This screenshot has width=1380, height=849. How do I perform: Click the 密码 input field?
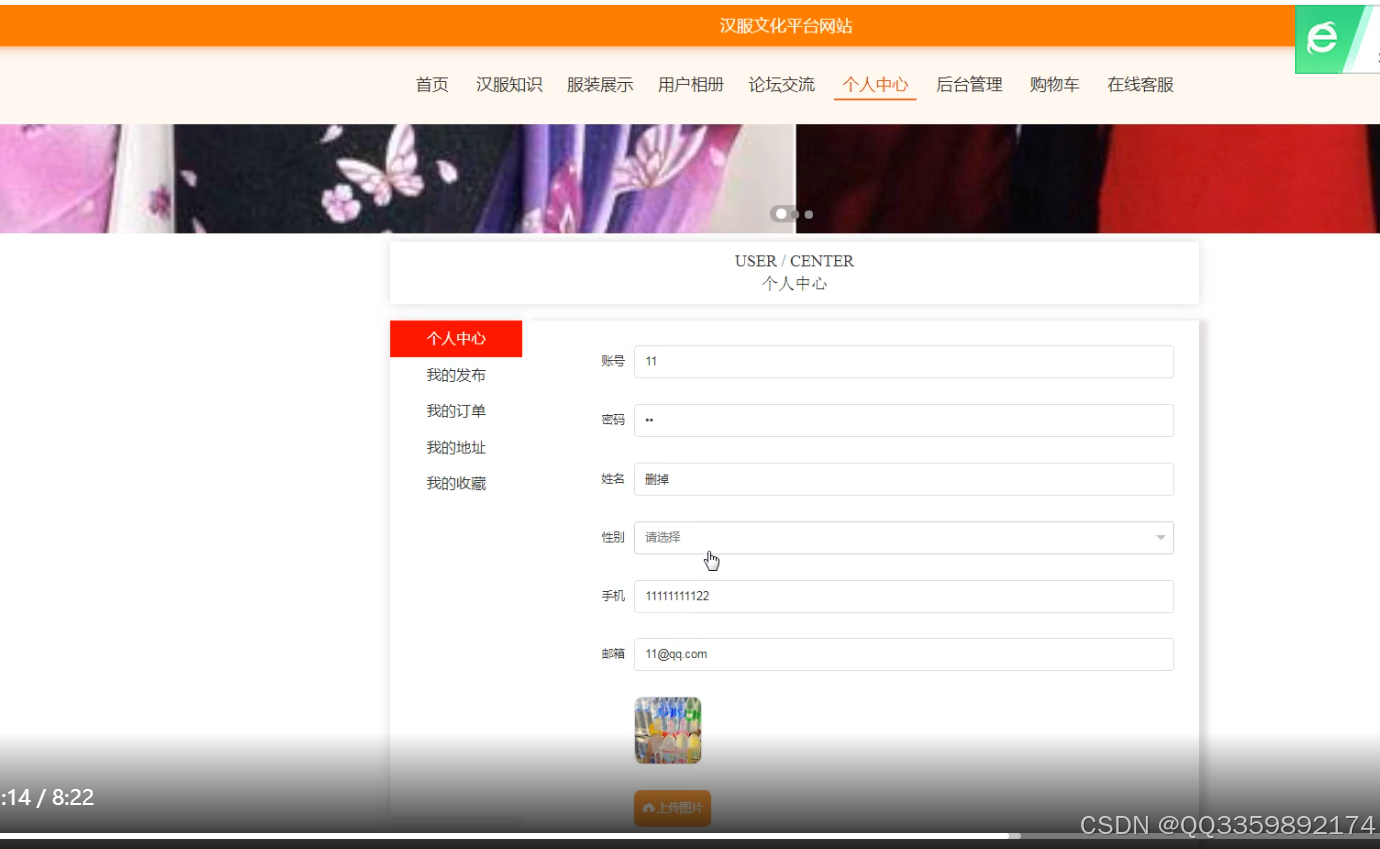(904, 421)
